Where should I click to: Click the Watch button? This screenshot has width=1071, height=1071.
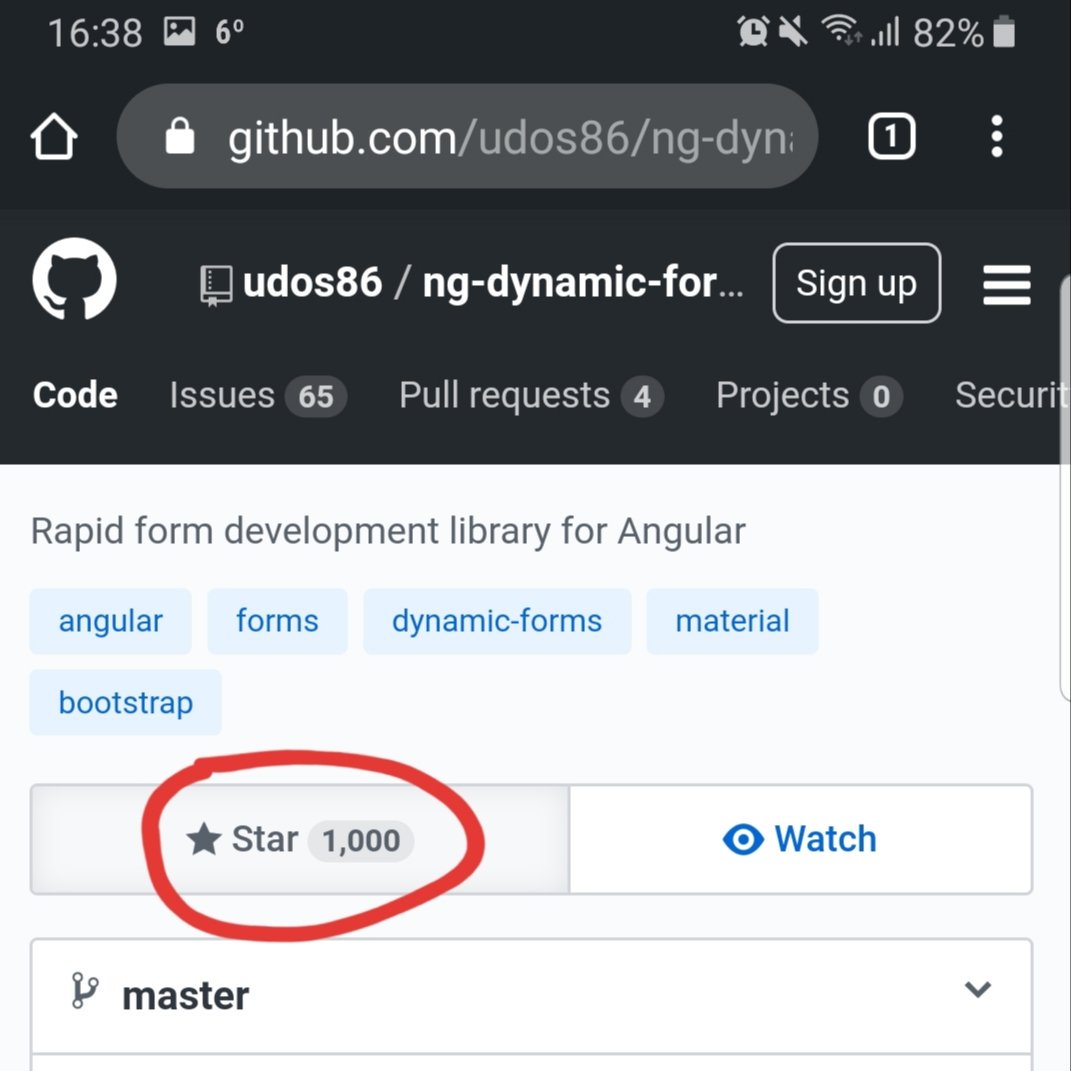click(x=801, y=839)
